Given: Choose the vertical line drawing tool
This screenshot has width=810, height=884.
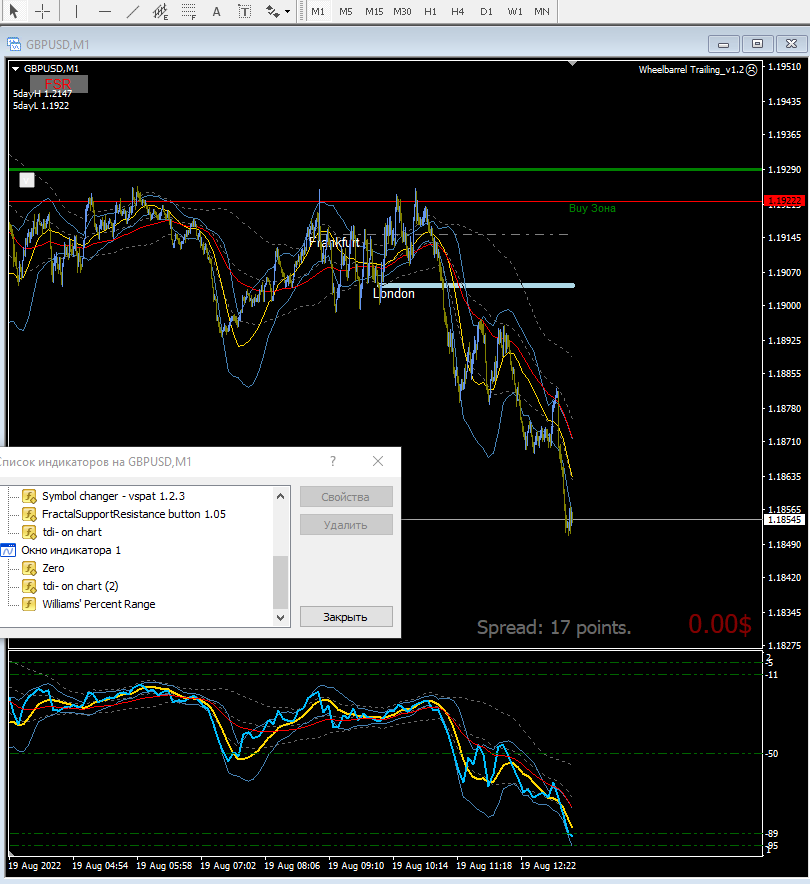Looking at the screenshot, I should click(x=76, y=12).
